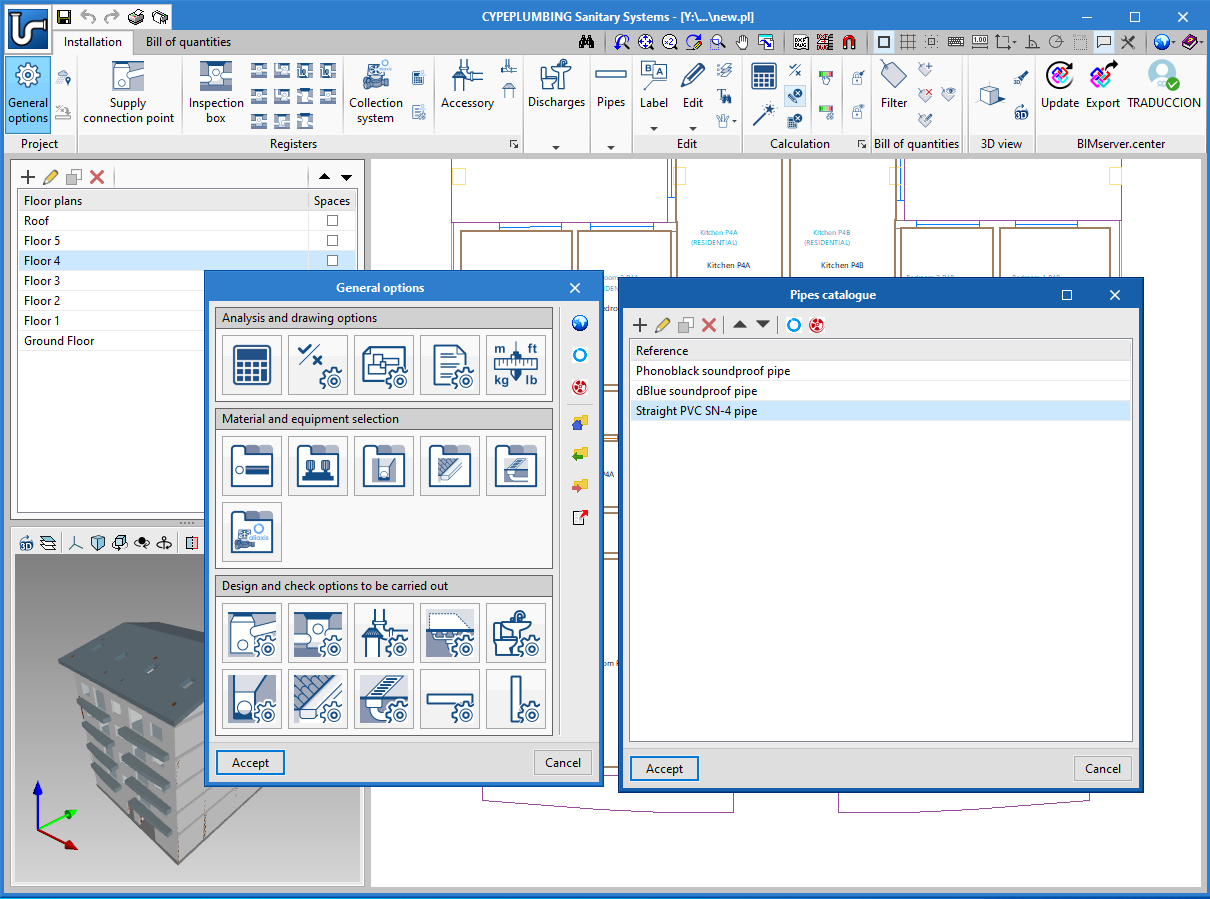Open vertical pipe design options icon
1210x899 pixels.
click(x=516, y=698)
